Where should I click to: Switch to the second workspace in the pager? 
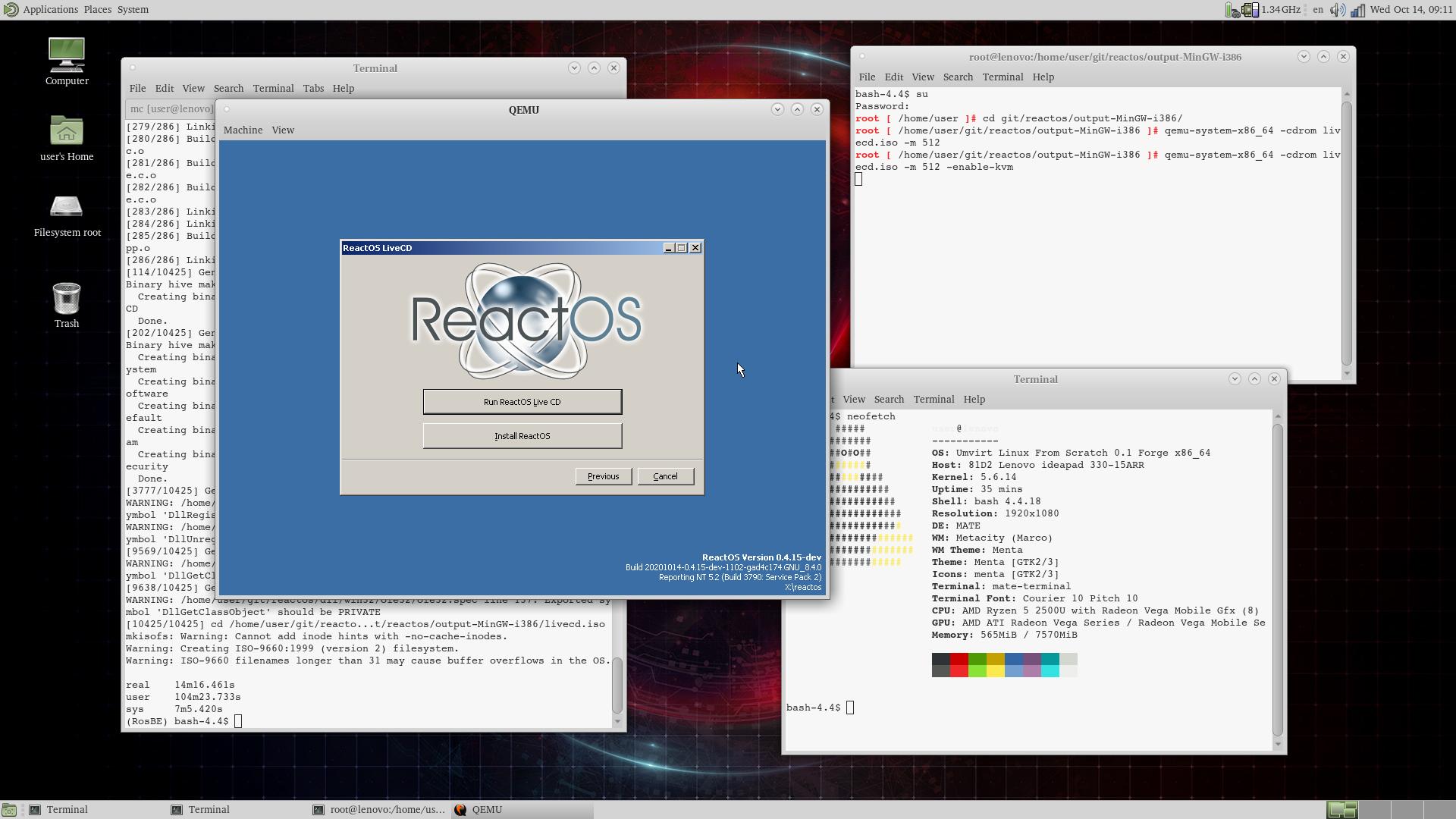point(1374,810)
